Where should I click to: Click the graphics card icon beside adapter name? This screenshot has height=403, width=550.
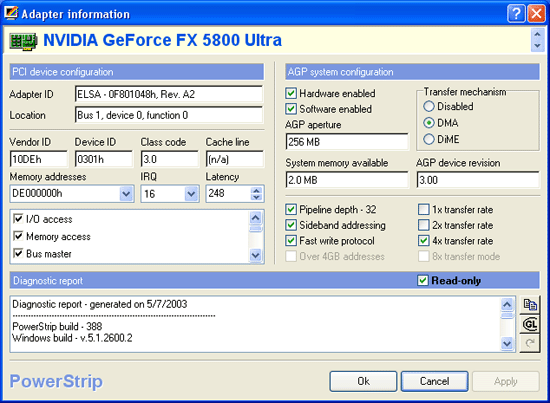coord(23,41)
